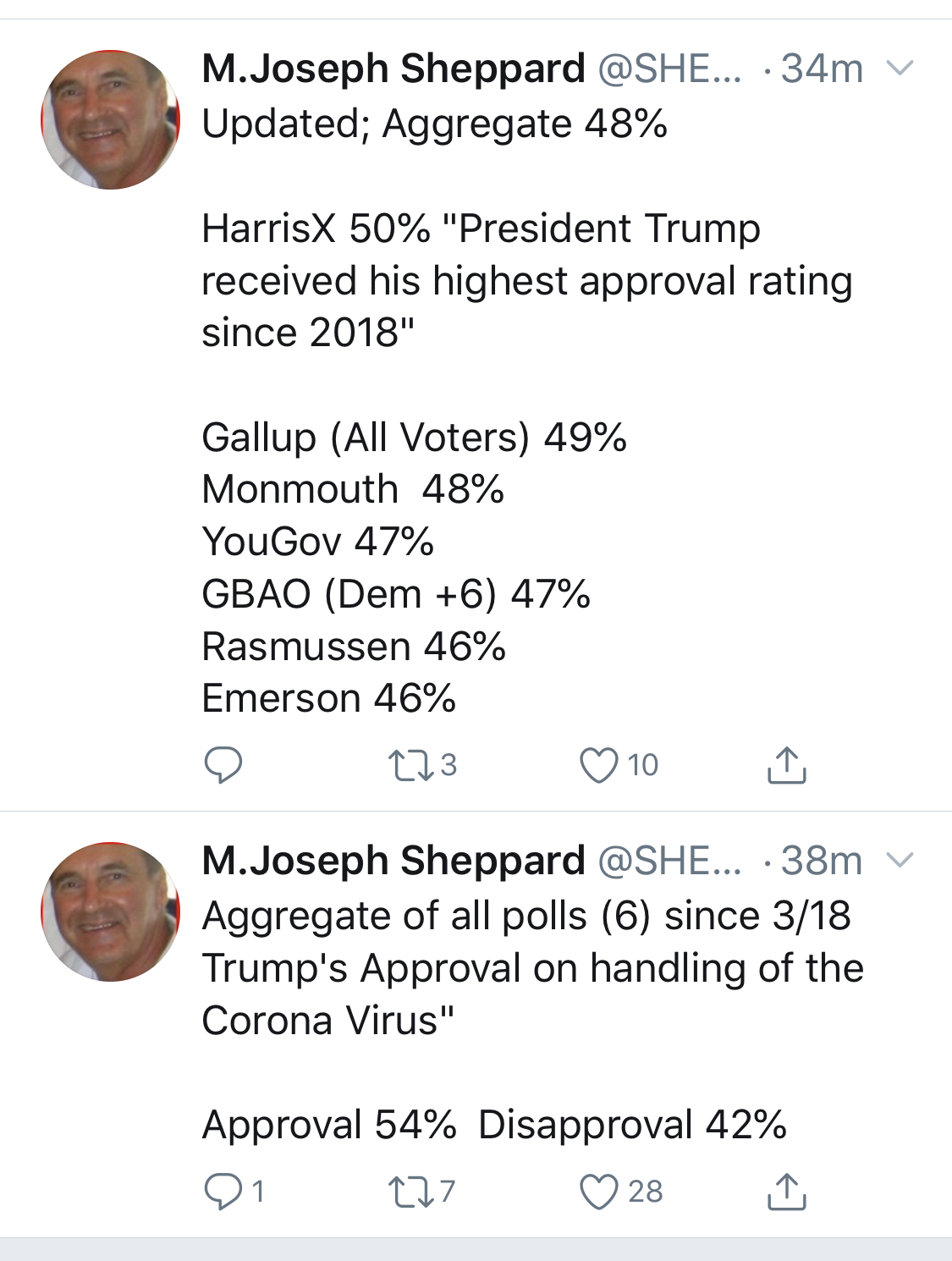
Task: Reply to the HarrisX aggregate poll tweet
Action: (x=223, y=765)
